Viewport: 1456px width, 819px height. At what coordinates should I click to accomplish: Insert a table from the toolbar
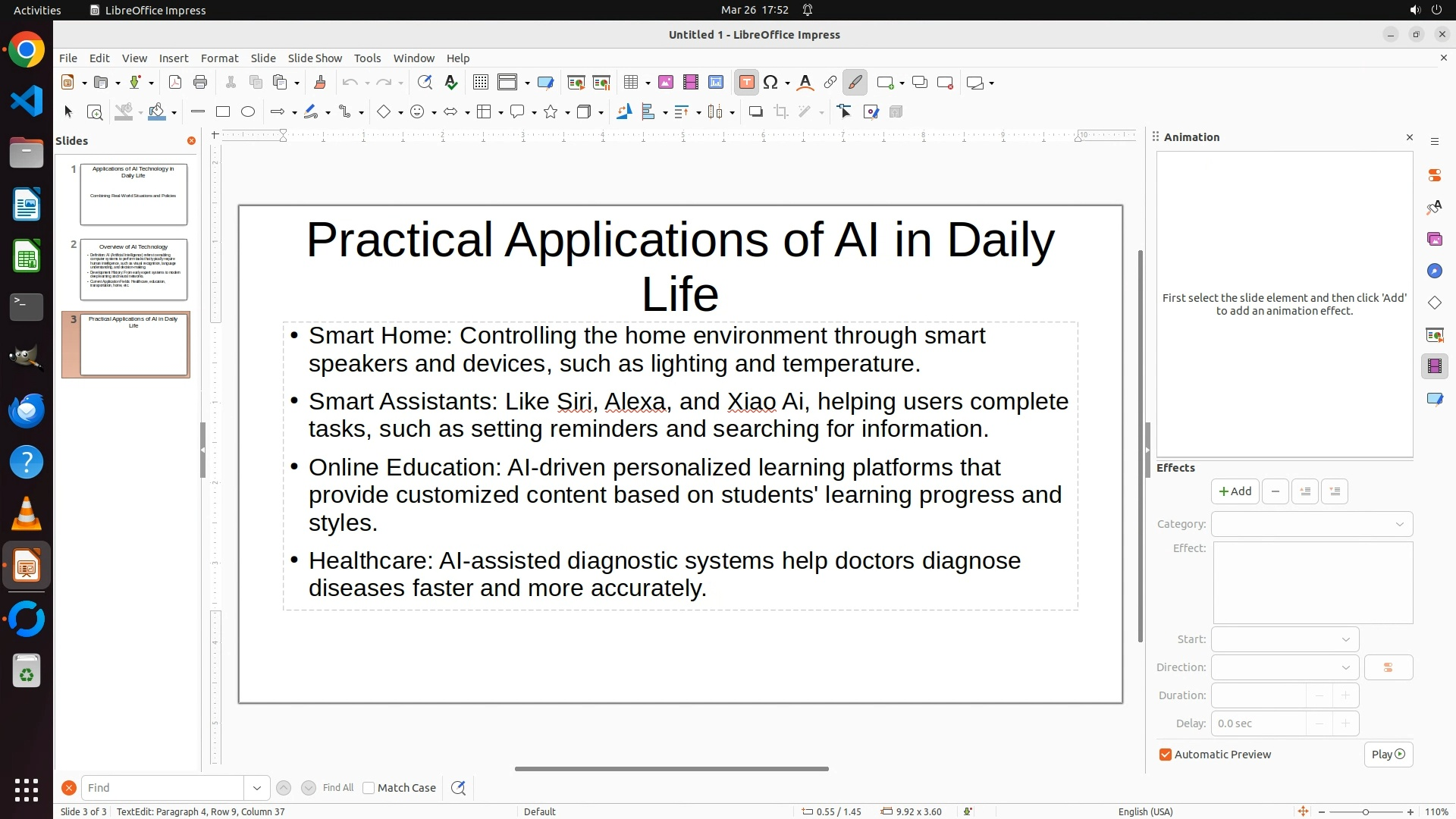tap(630, 83)
